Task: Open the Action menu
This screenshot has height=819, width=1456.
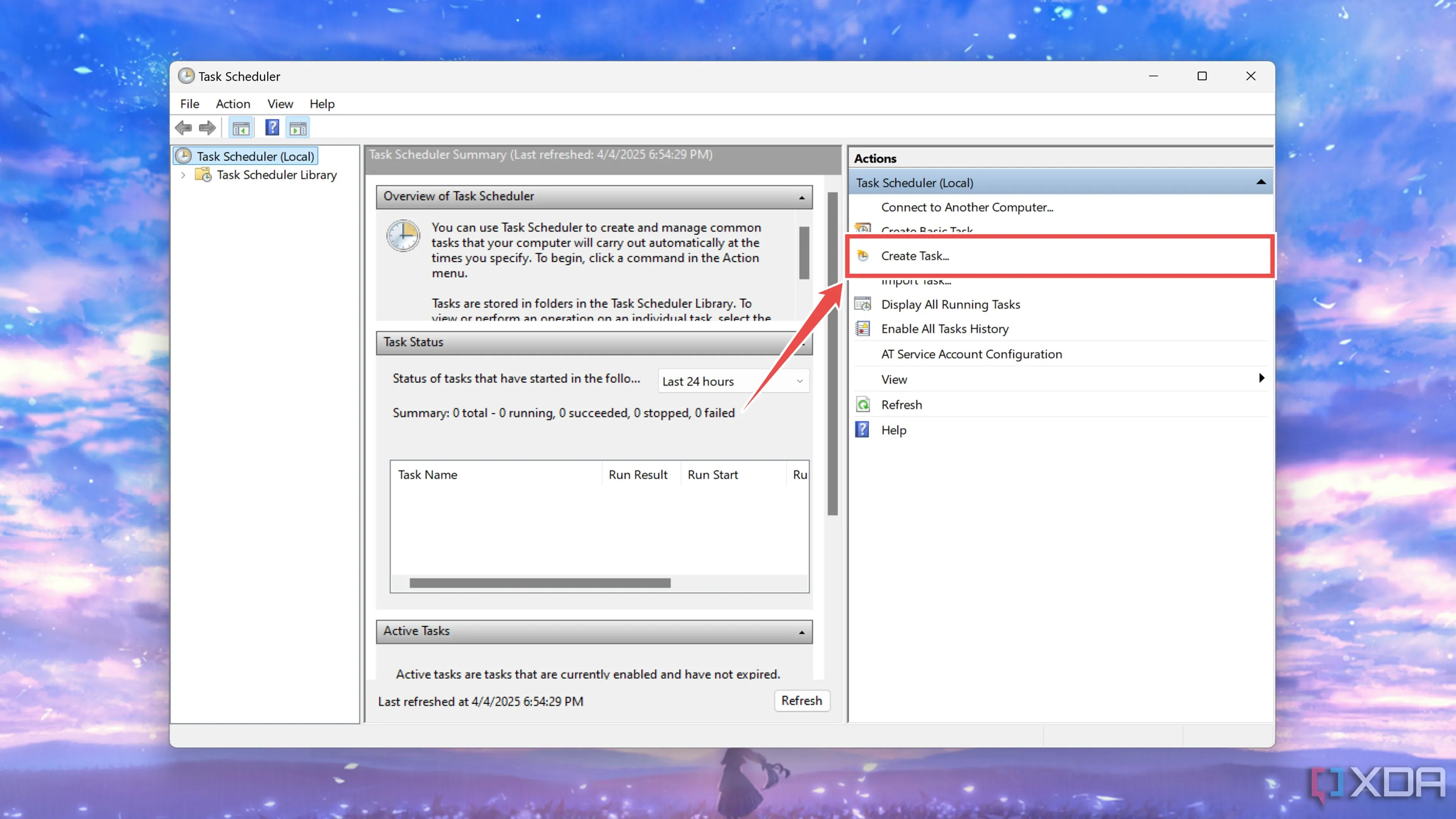Action: pyautogui.click(x=232, y=104)
